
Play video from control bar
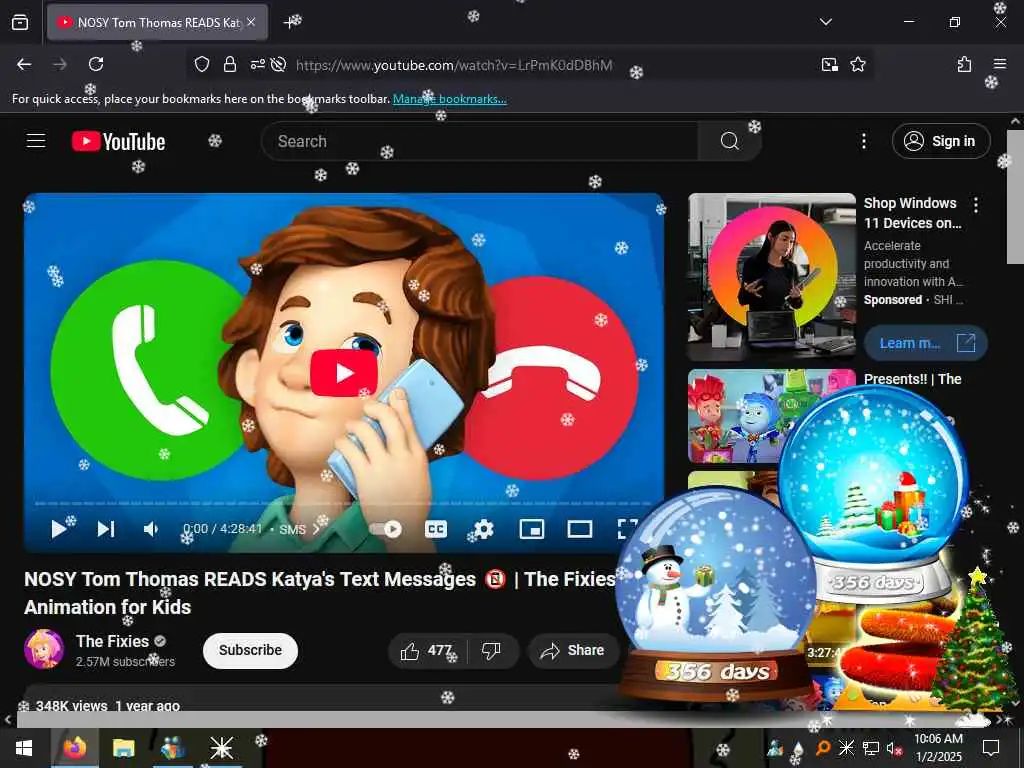point(59,529)
